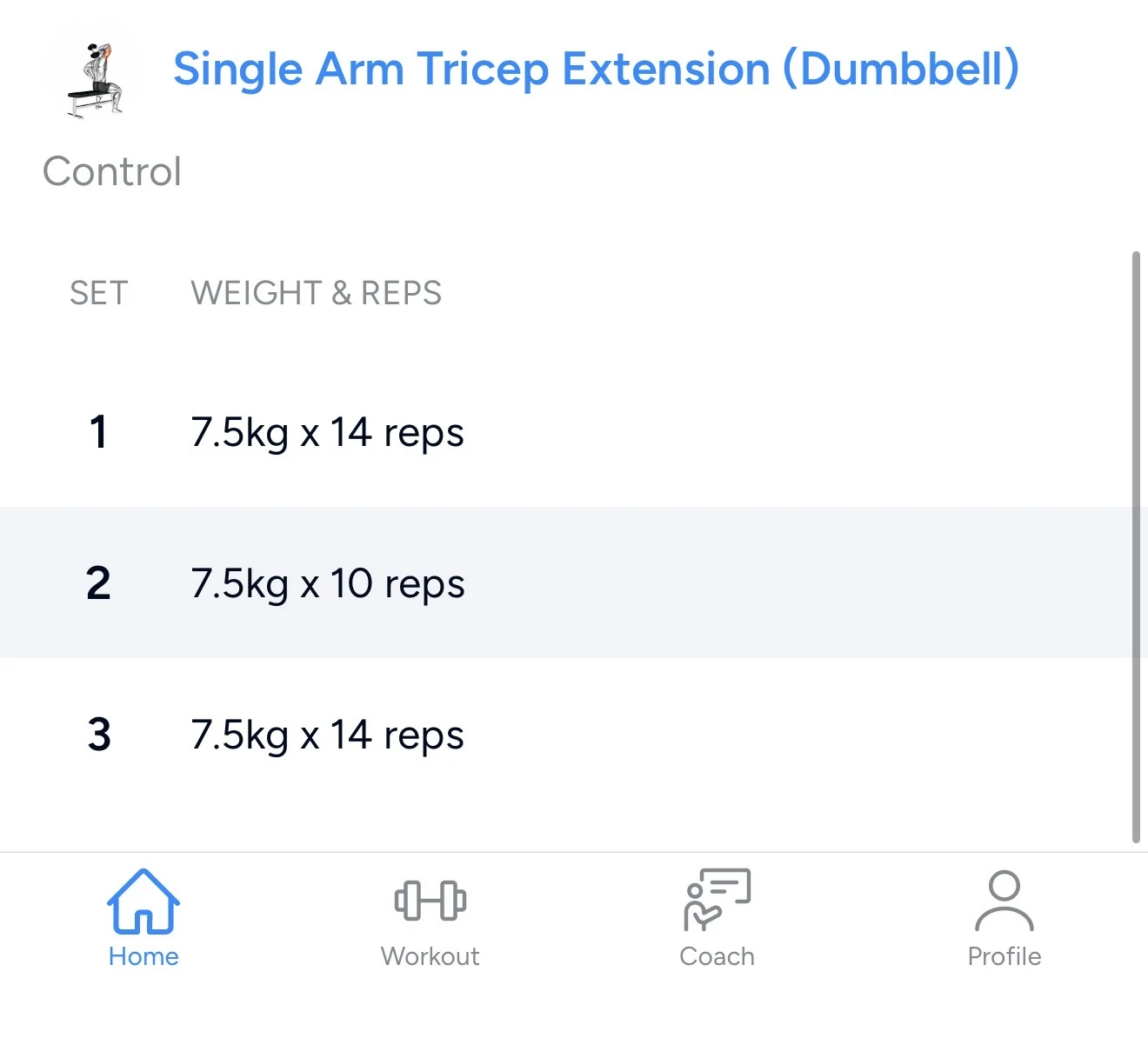The image size is (1148, 1058).
Task: Select set number 2 in highlighted row
Action: pyautogui.click(x=99, y=583)
